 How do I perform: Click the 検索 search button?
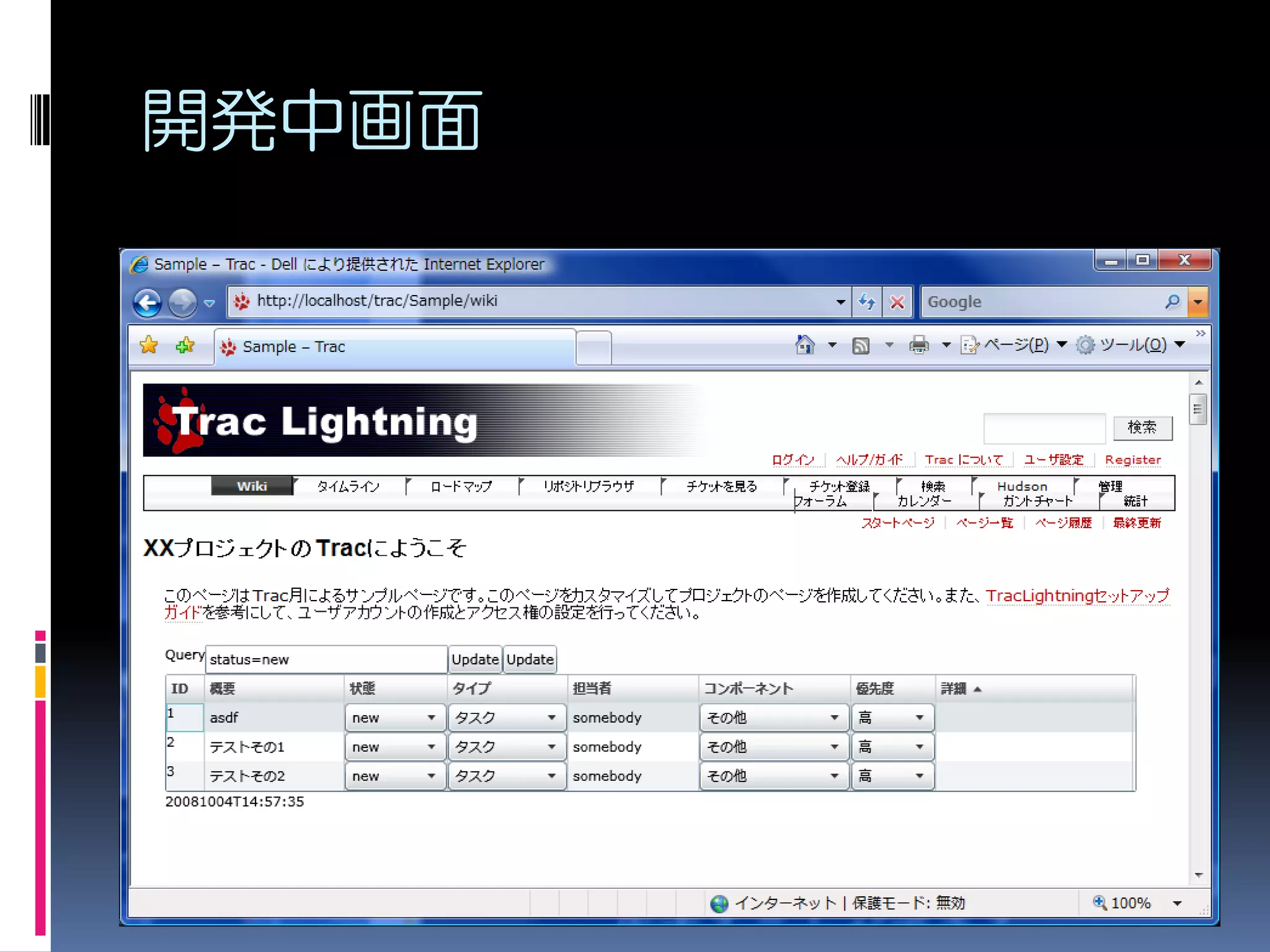click(1142, 428)
